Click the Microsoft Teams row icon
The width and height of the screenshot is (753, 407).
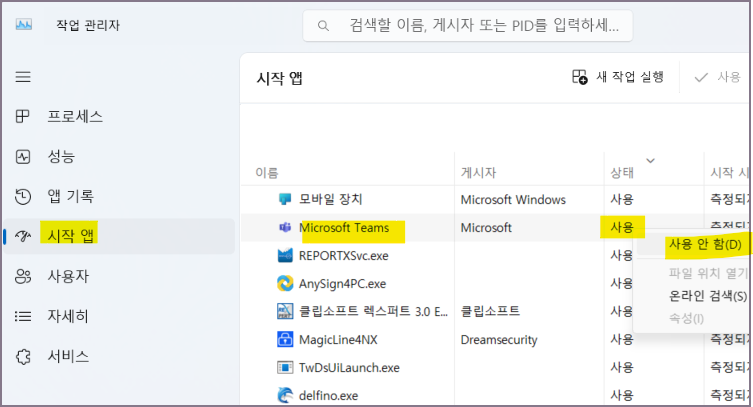285,227
